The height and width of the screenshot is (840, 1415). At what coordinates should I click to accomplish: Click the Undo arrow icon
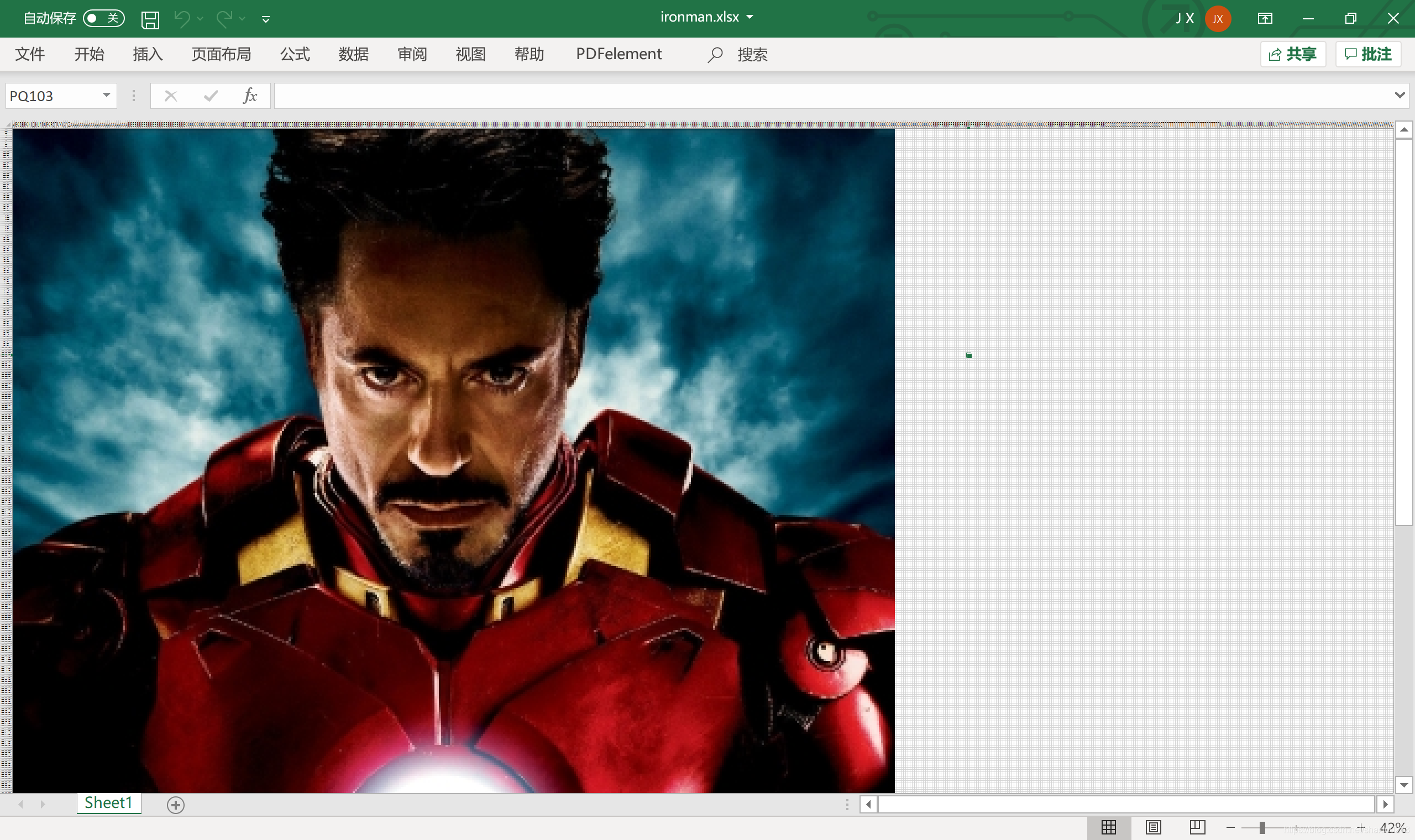[182, 19]
